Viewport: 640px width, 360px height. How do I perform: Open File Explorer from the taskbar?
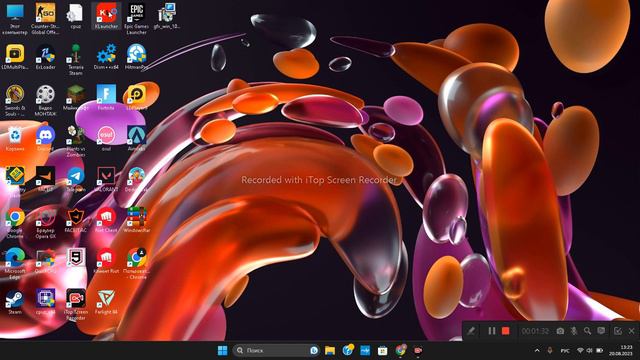[x=330, y=350]
